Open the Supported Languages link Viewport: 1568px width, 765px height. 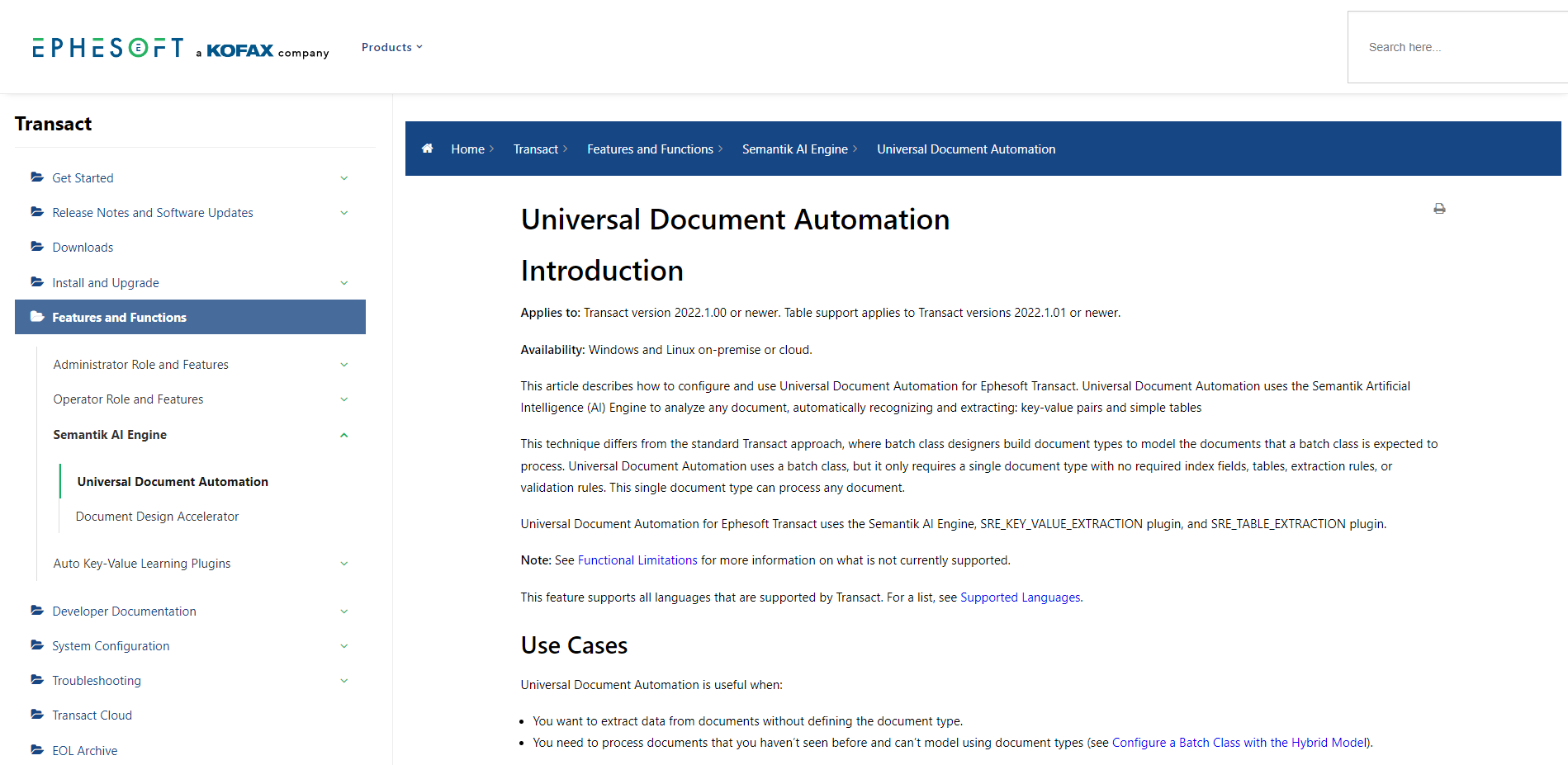pos(1020,597)
